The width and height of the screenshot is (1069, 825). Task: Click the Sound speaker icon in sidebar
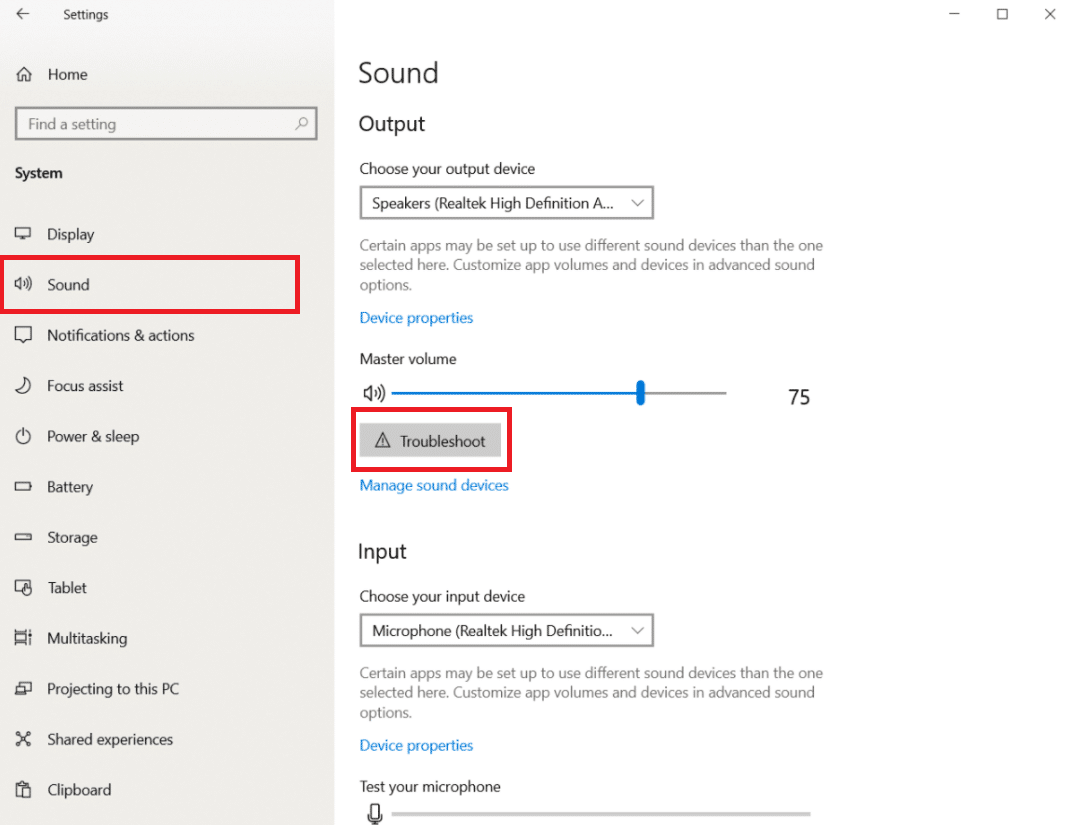pos(23,284)
